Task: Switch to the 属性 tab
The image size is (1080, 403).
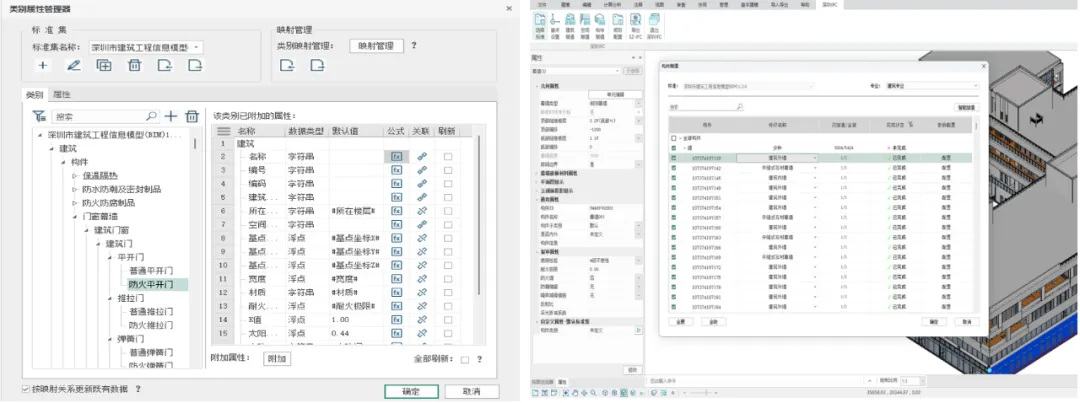Action: [x=61, y=94]
